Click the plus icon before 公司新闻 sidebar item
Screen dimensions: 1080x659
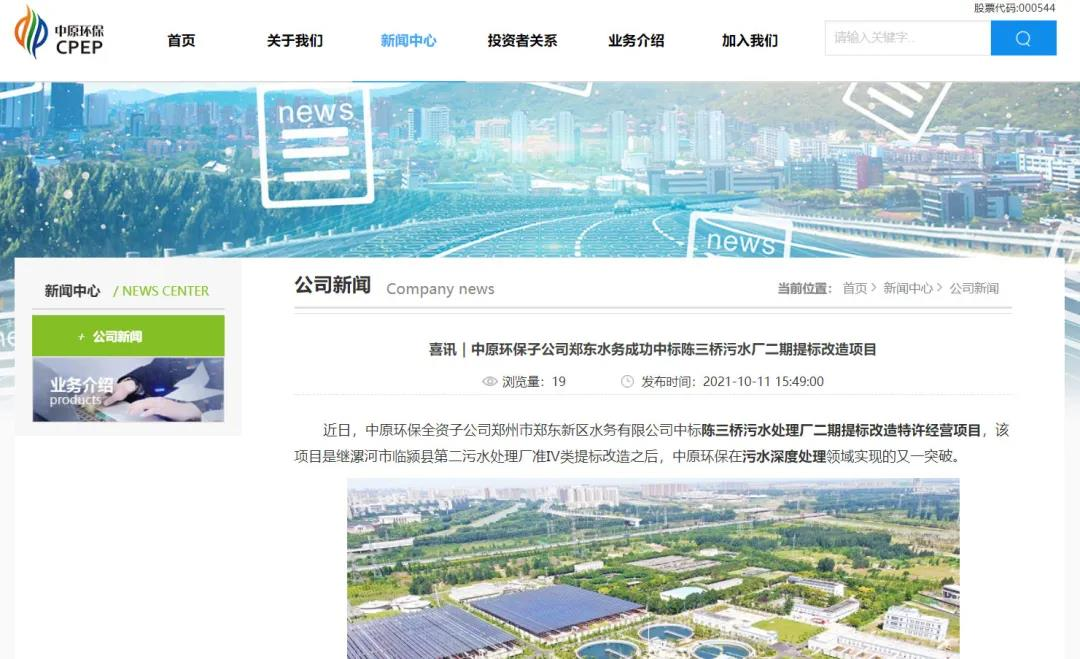pos(81,337)
